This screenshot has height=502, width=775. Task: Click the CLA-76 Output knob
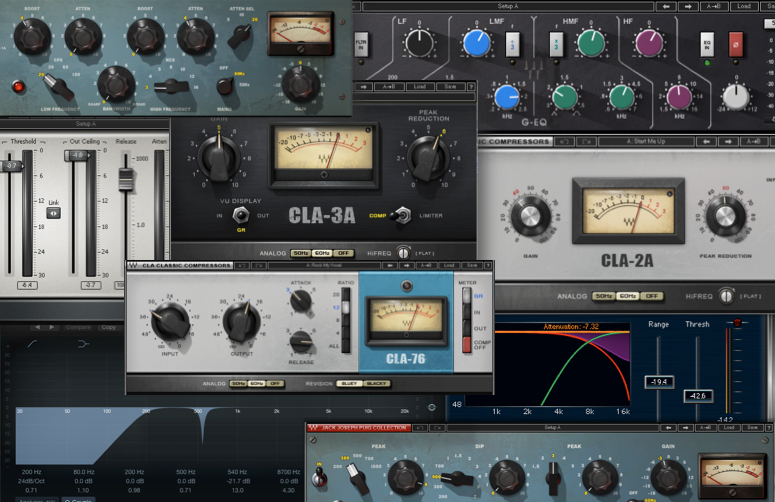point(240,322)
